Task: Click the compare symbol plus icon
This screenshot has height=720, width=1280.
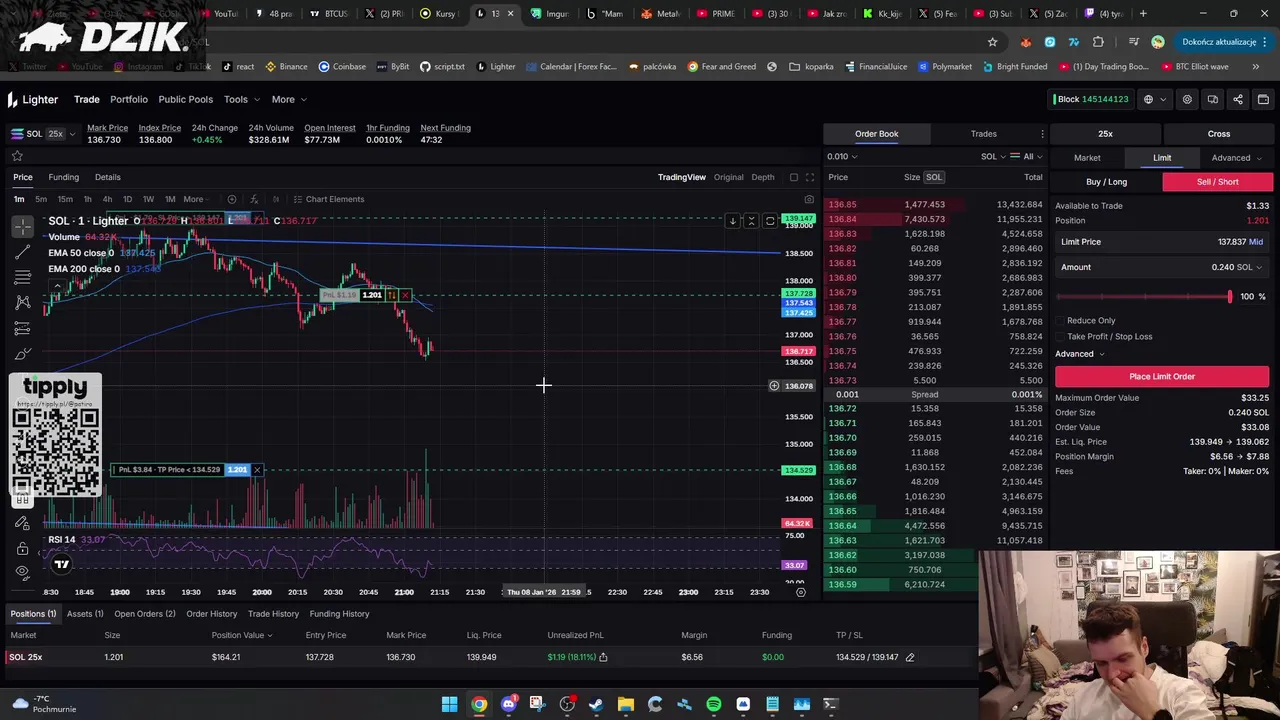Action: click(231, 199)
